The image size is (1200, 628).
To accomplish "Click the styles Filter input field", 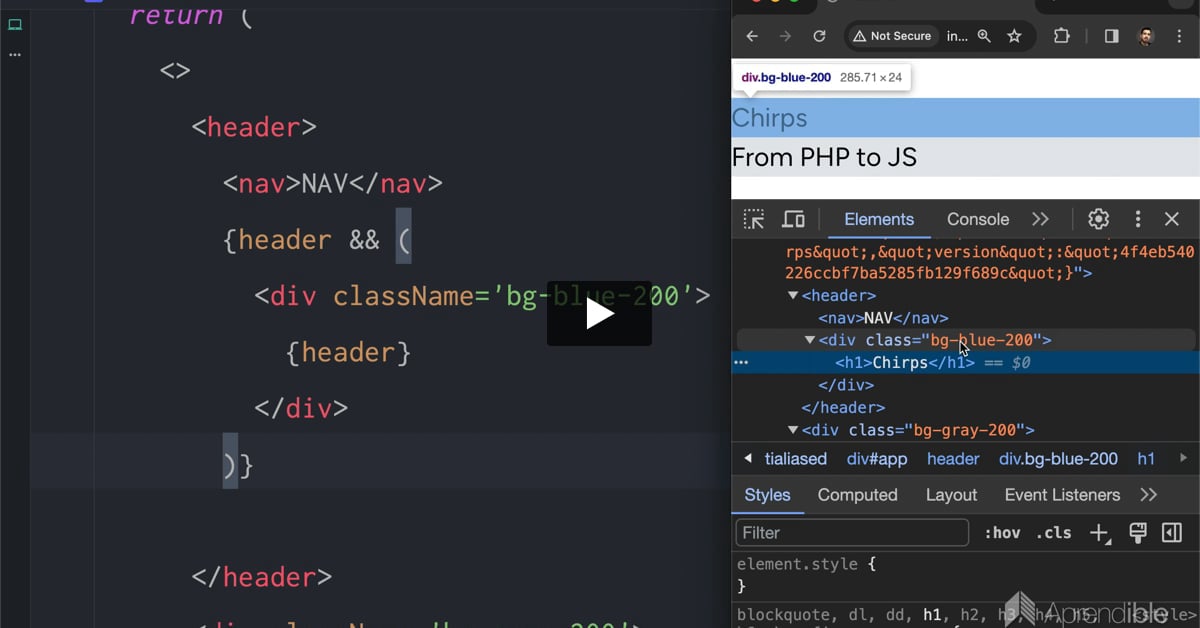I will (x=852, y=533).
